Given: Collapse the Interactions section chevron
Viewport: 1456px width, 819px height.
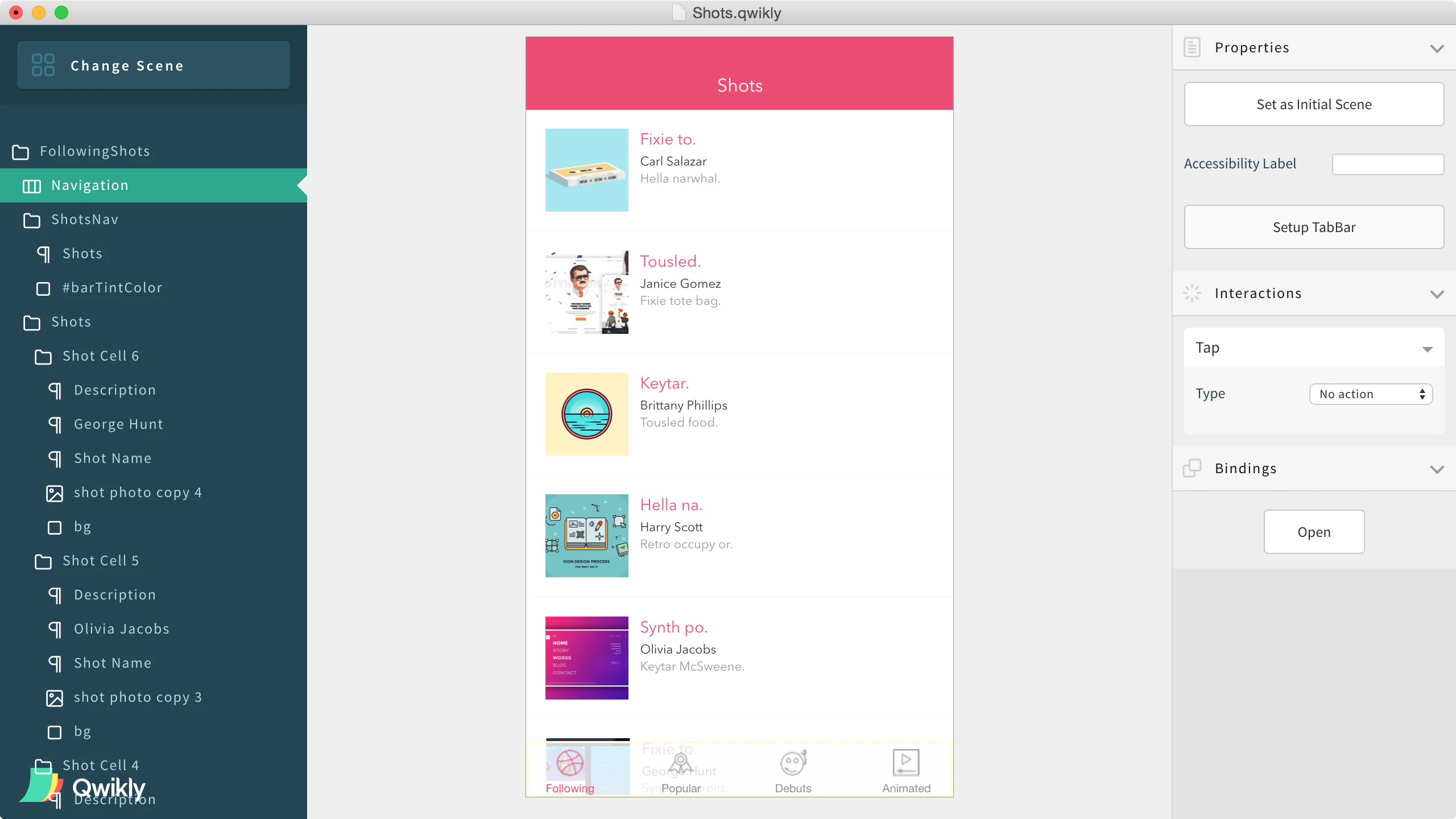Looking at the screenshot, I should (x=1437, y=294).
